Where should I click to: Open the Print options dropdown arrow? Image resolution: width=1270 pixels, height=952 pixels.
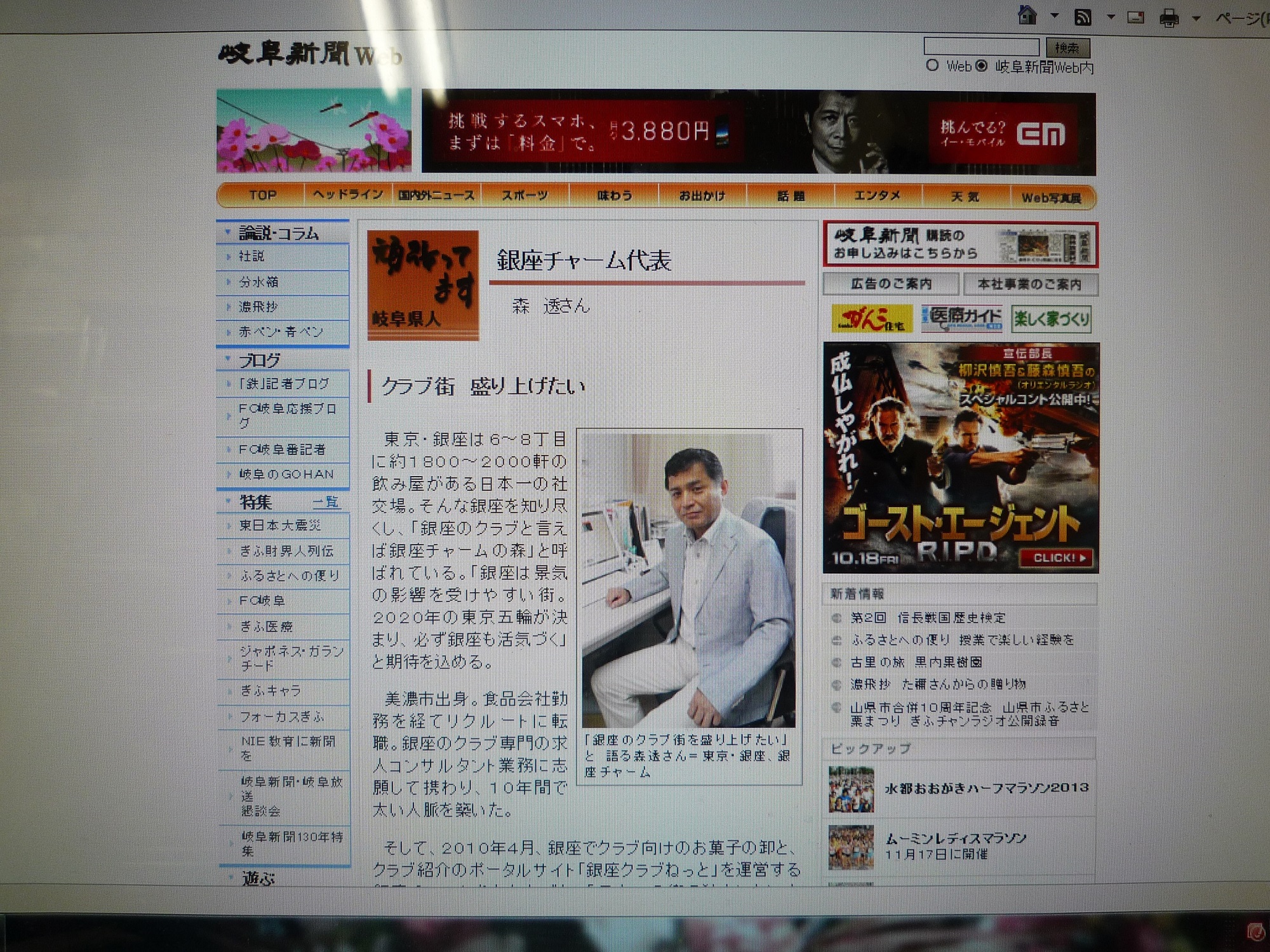point(1196,18)
